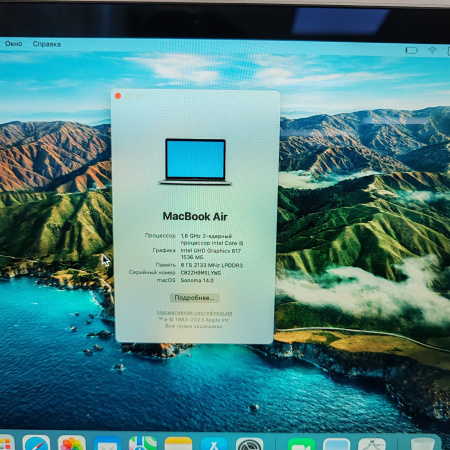Click the Процессор label

pos(160,235)
